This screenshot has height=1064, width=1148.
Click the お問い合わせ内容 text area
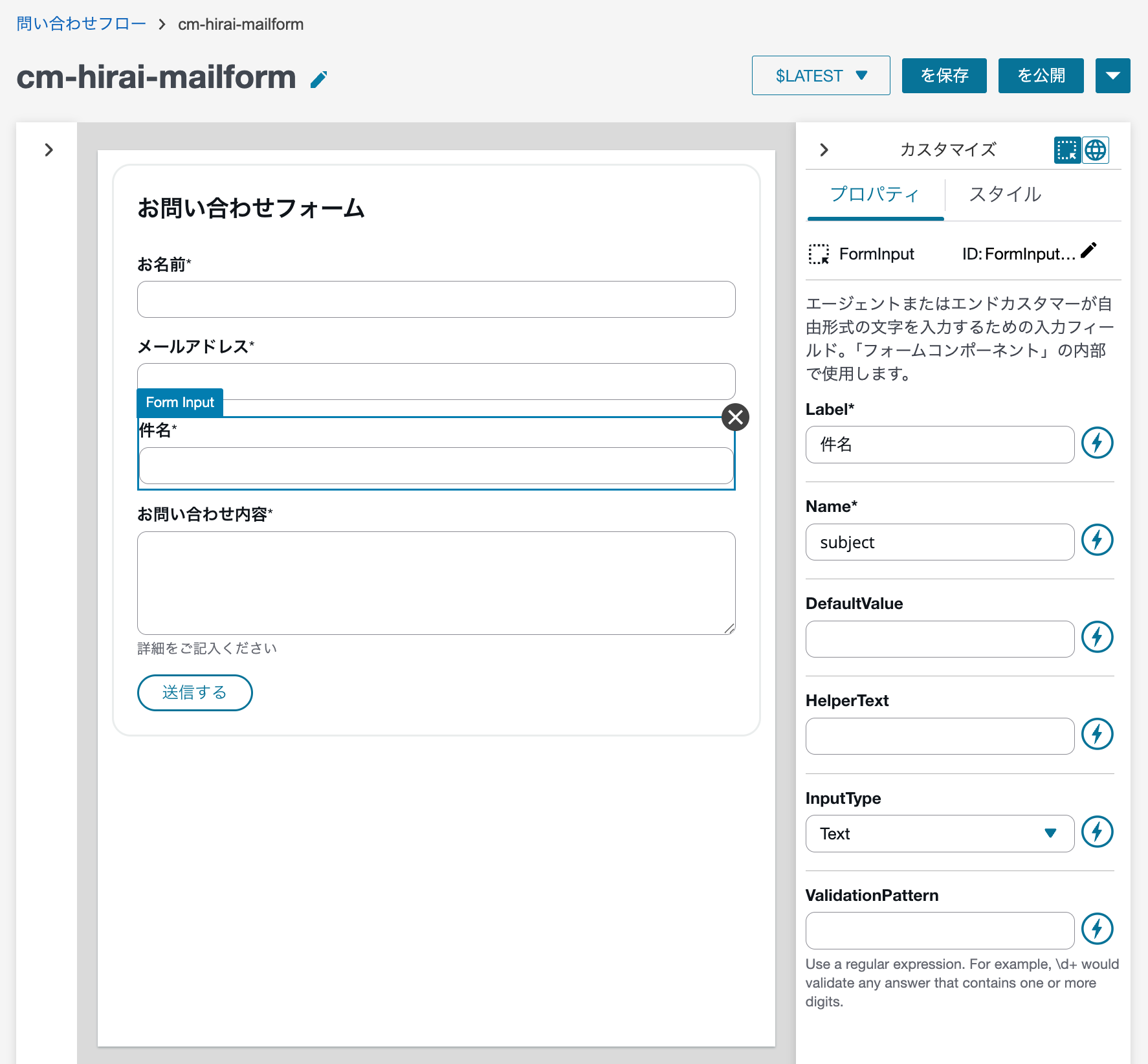point(436,583)
